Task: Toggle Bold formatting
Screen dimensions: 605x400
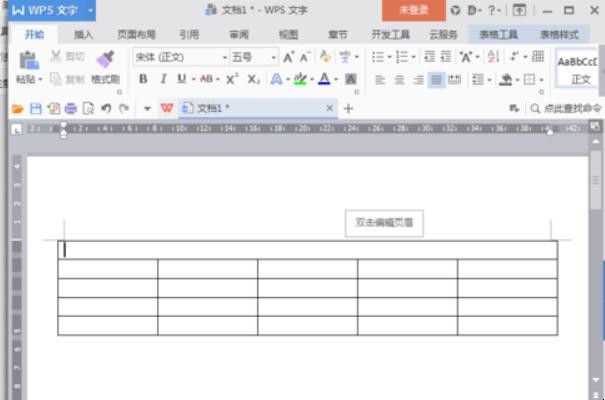Action: pos(143,79)
